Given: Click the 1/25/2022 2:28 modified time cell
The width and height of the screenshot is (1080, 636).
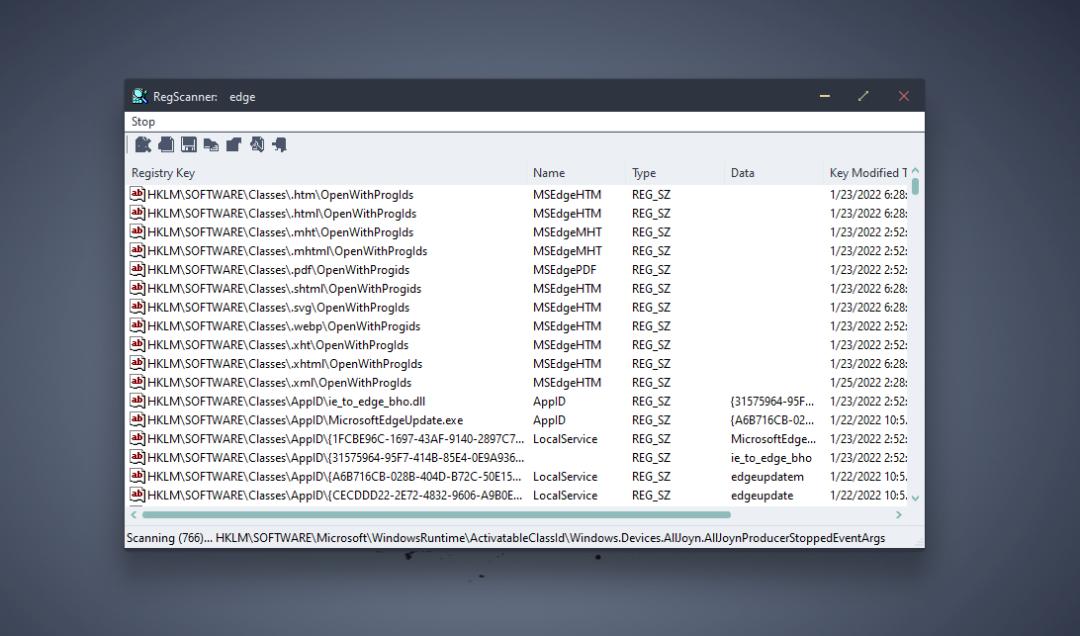Looking at the screenshot, I should point(868,382).
